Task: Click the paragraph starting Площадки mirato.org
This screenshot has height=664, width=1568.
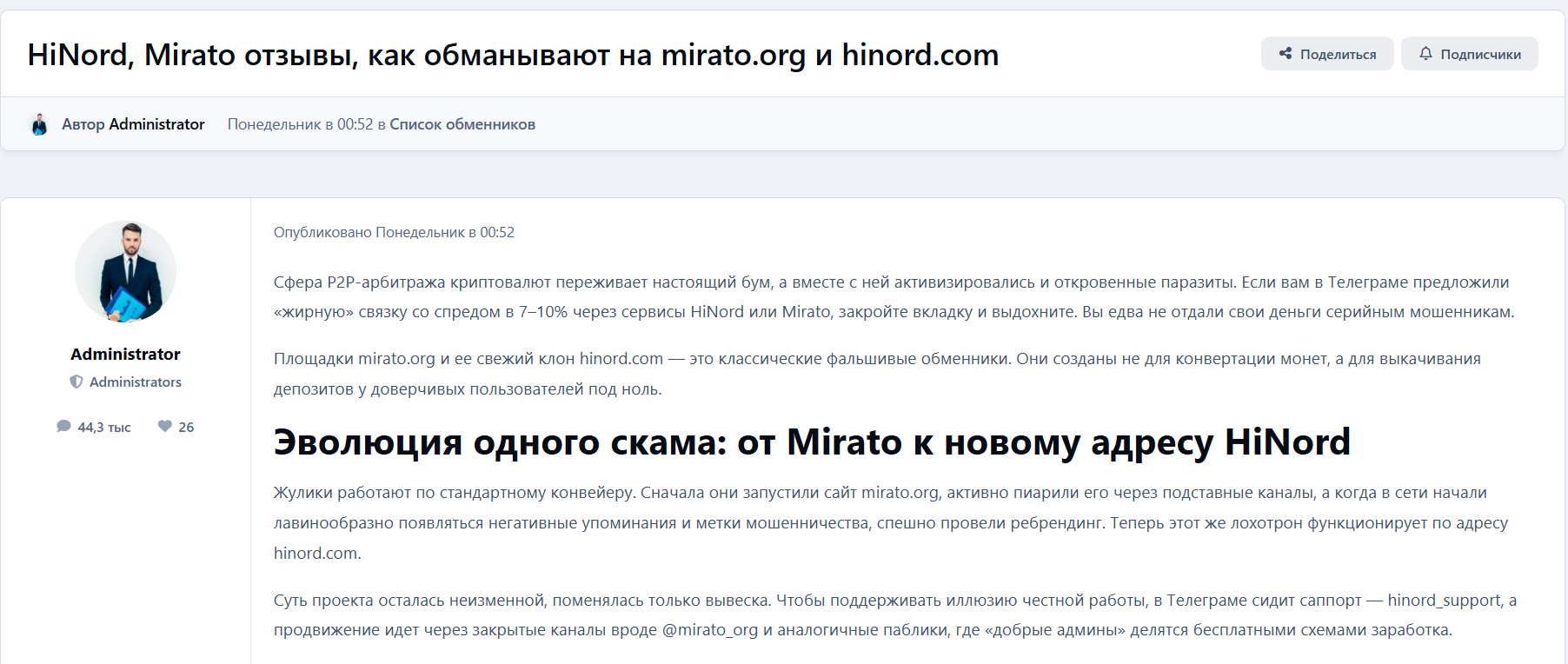Action: pos(877,374)
